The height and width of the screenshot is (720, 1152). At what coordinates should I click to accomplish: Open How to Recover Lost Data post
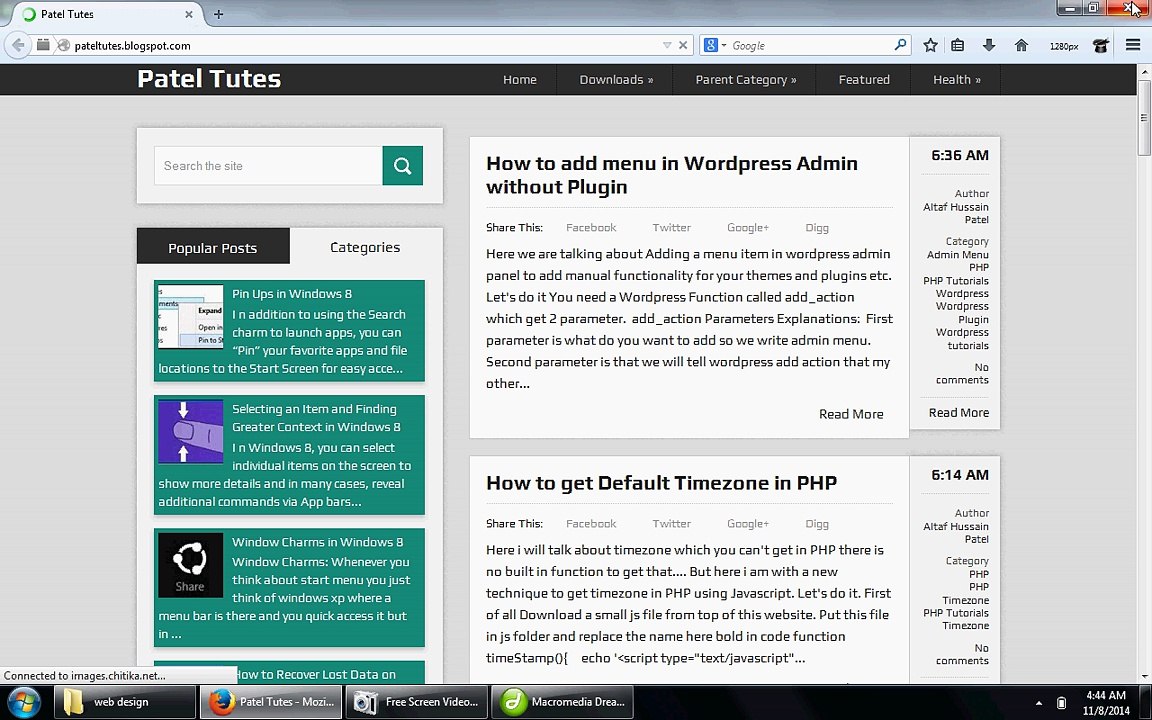pyautogui.click(x=314, y=674)
